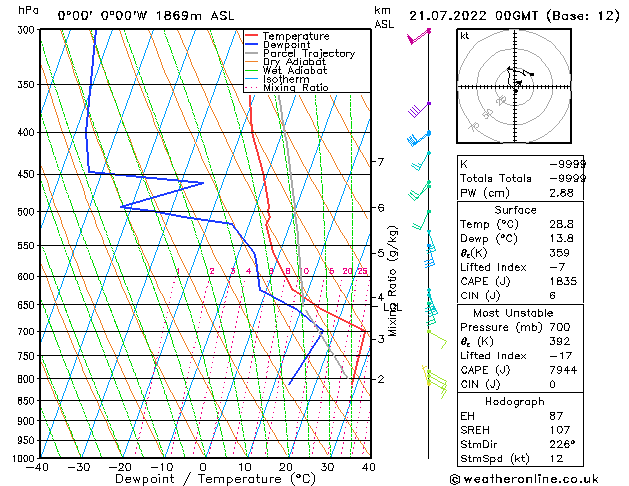Click the '450' hPa pressure label
The height and width of the screenshot is (486, 629).
[x=28, y=174]
